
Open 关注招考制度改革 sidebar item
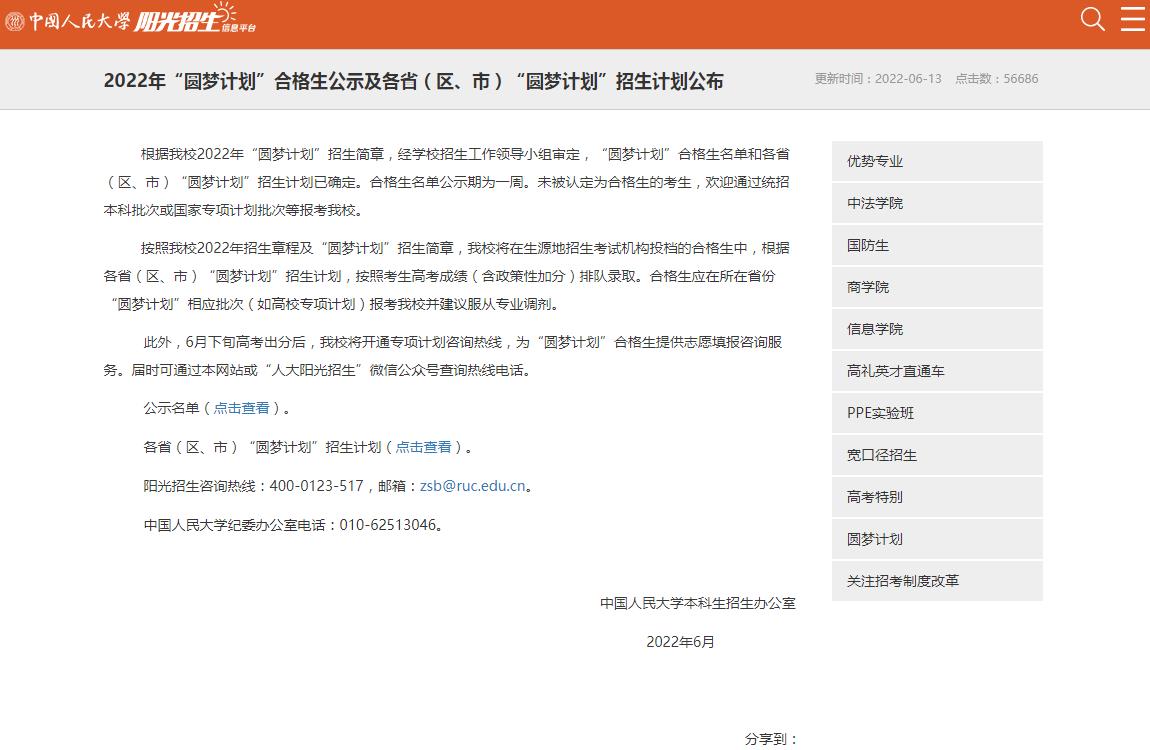(x=937, y=581)
